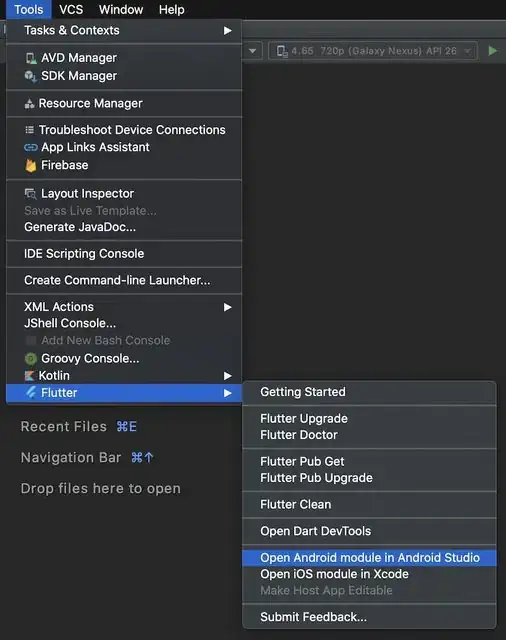Expand the XML Actions submenu arrow
The width and height of the screenshot is (506, 640).
[x=228, y=307]
